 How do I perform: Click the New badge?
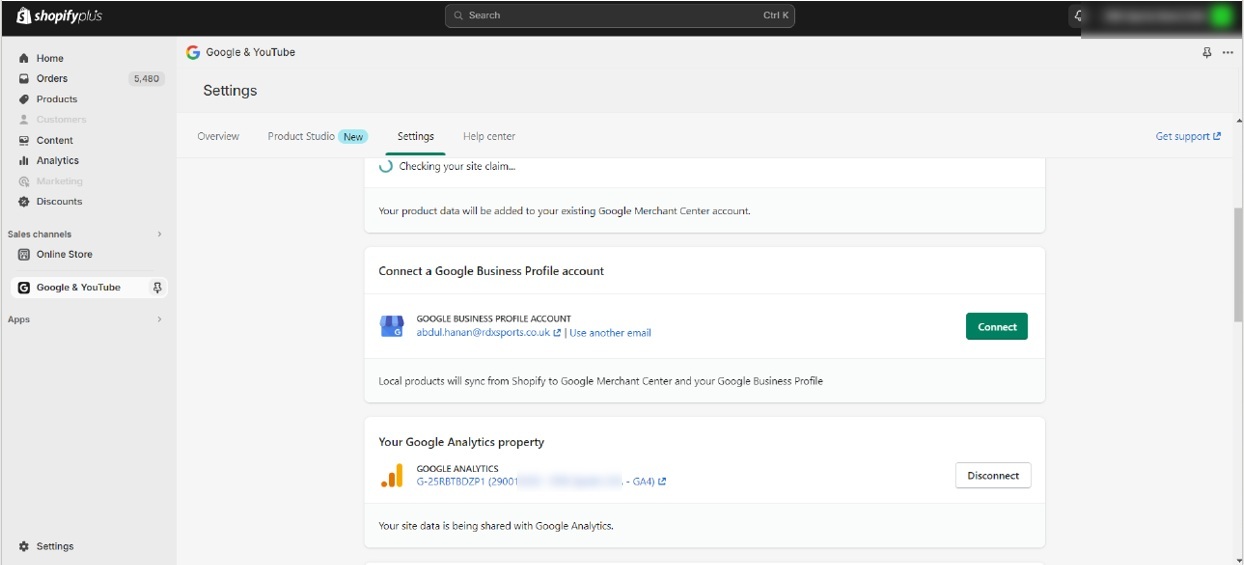click(353, 137)
